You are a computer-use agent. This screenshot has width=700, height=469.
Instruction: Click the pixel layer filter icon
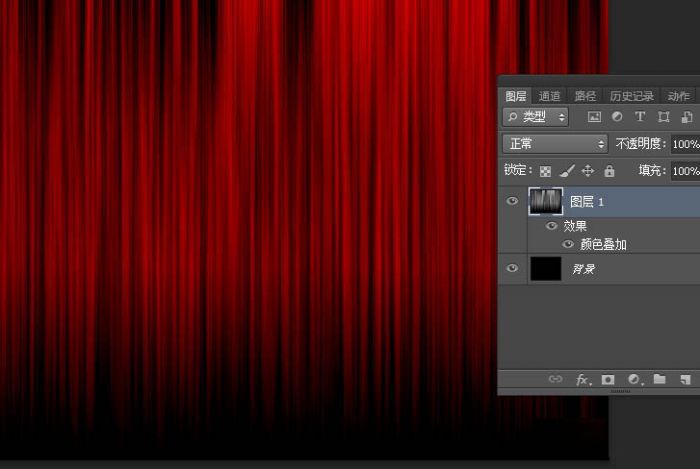point(594,117)
